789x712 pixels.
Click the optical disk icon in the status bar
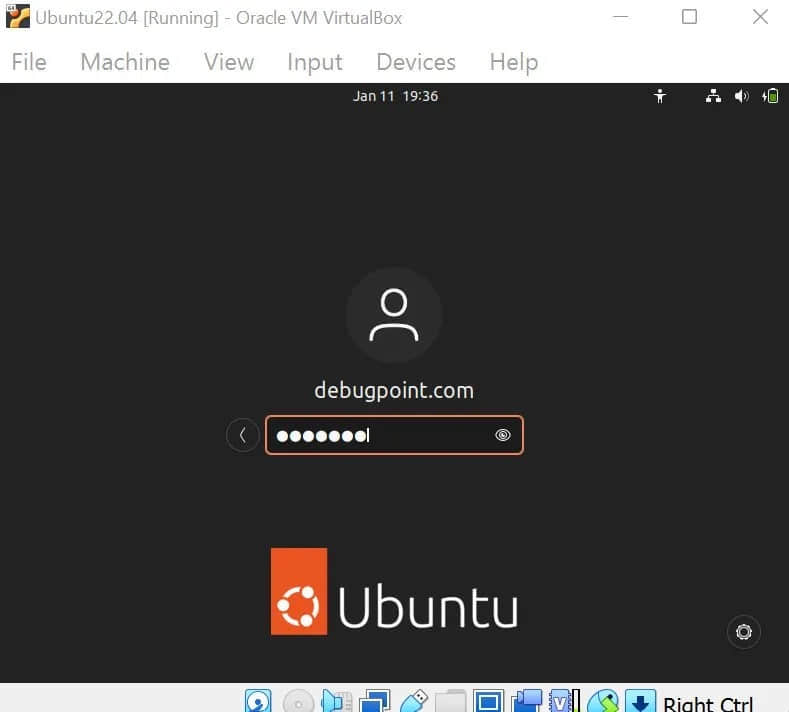(x=298, y=702)
